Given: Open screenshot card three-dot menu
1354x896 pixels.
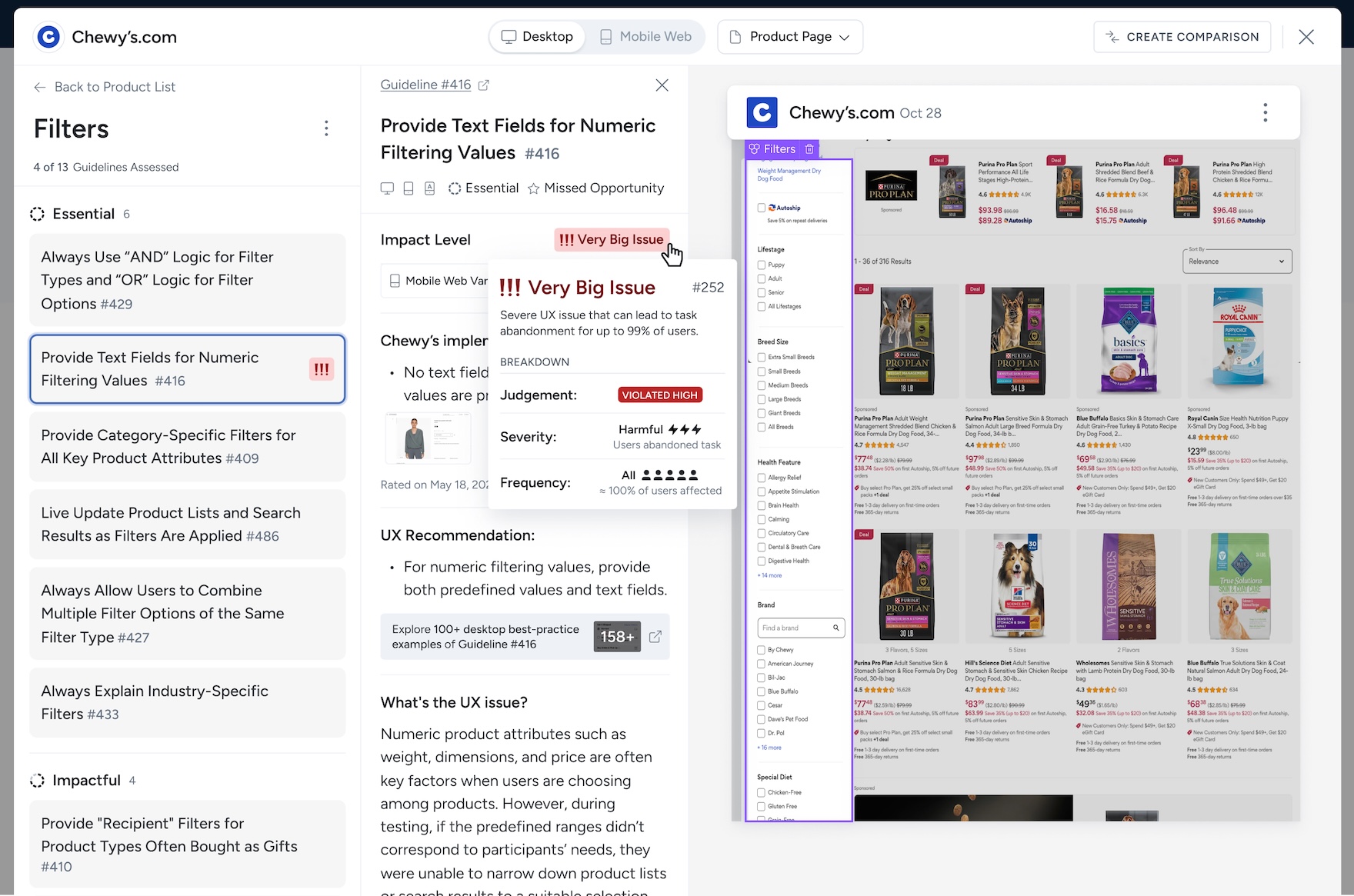Looking at the screenshot, I should [1265, 113].
